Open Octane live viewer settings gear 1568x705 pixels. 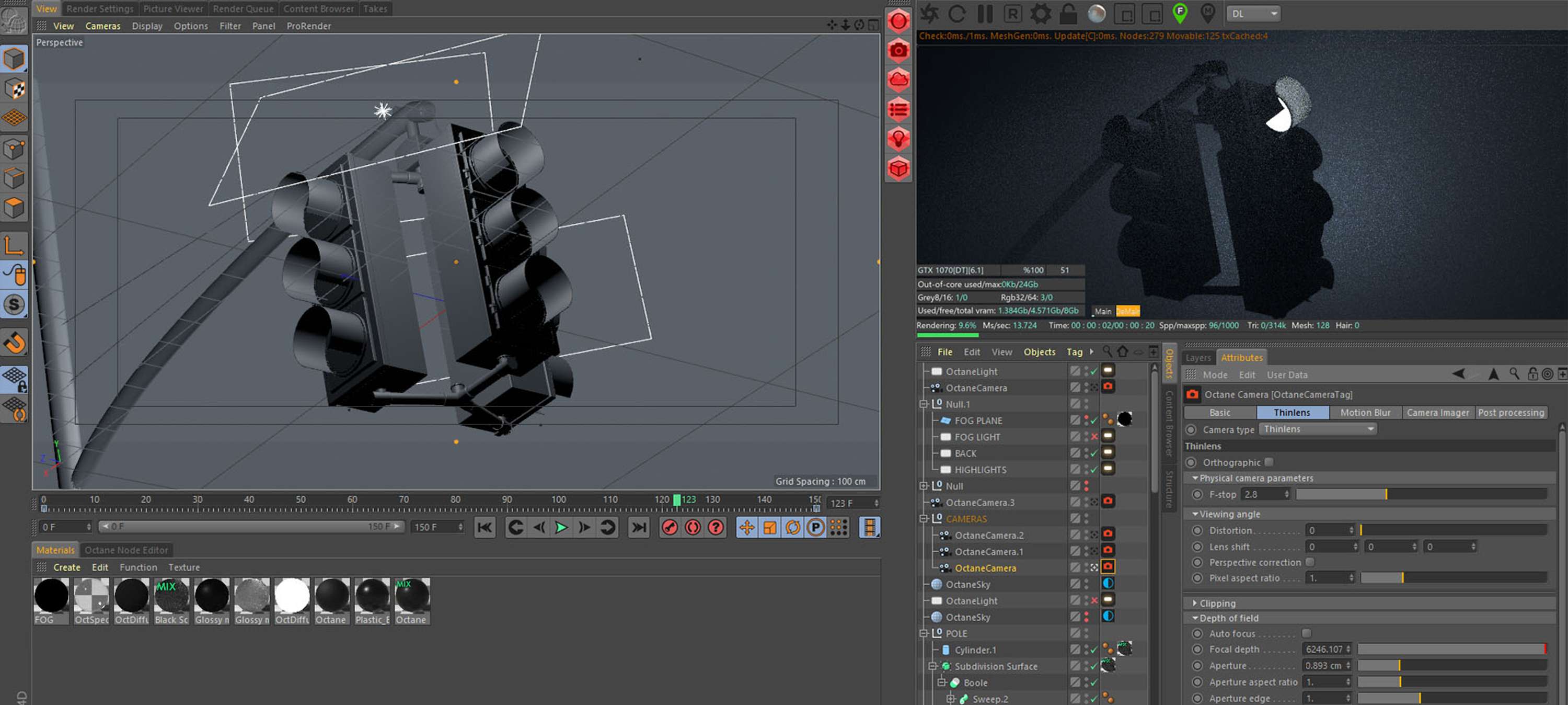[x=1040, y=14]
